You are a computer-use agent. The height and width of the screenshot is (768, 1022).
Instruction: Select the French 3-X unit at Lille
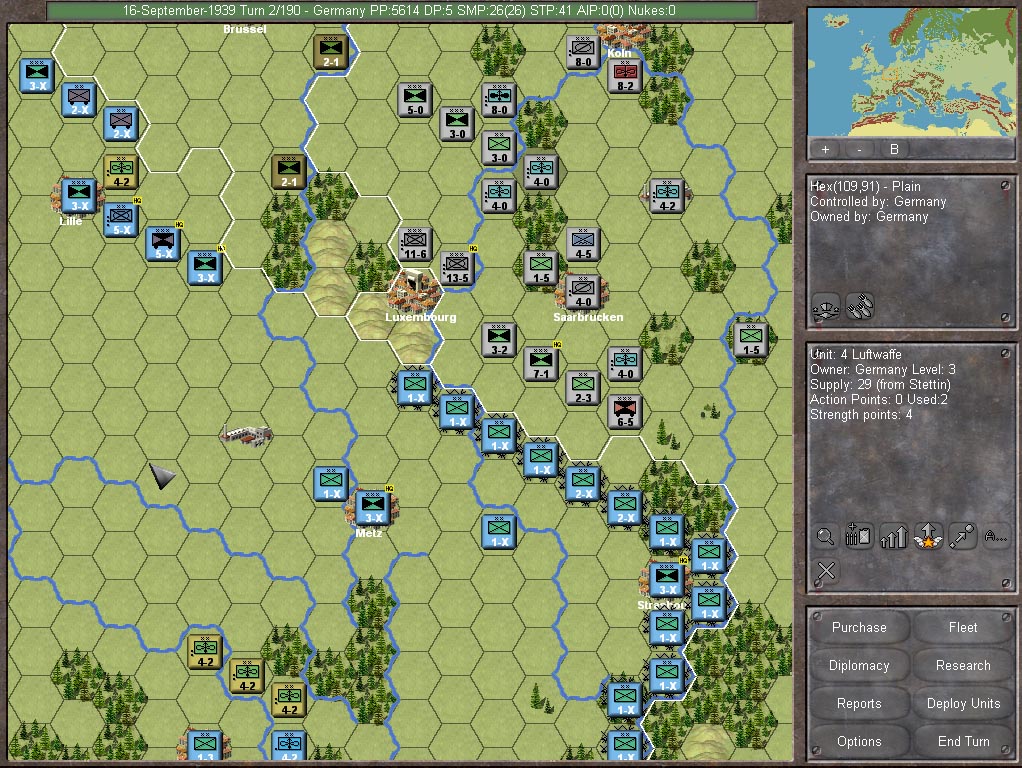pos(79,196)
